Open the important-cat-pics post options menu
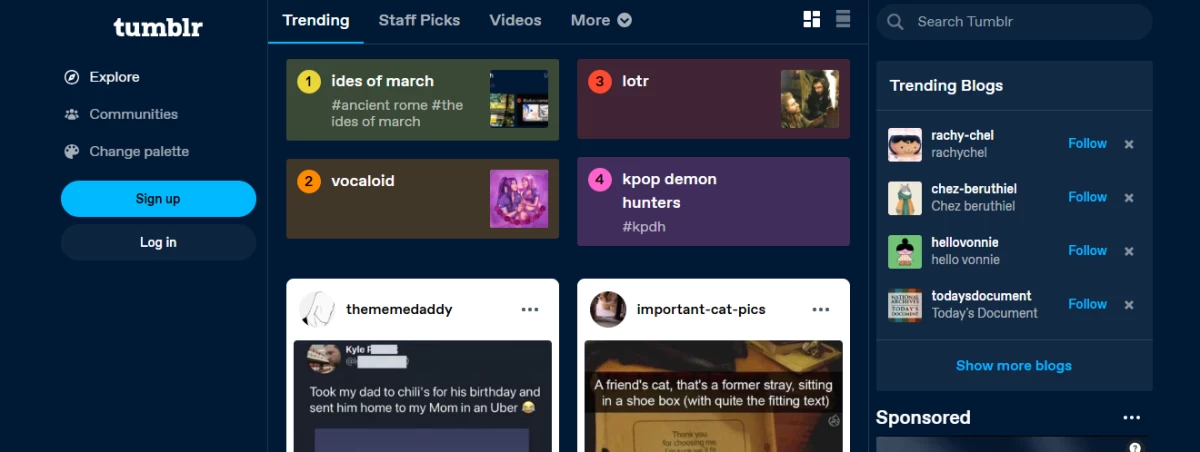This screenshot has width=1200, height=452. click(821, 310)
